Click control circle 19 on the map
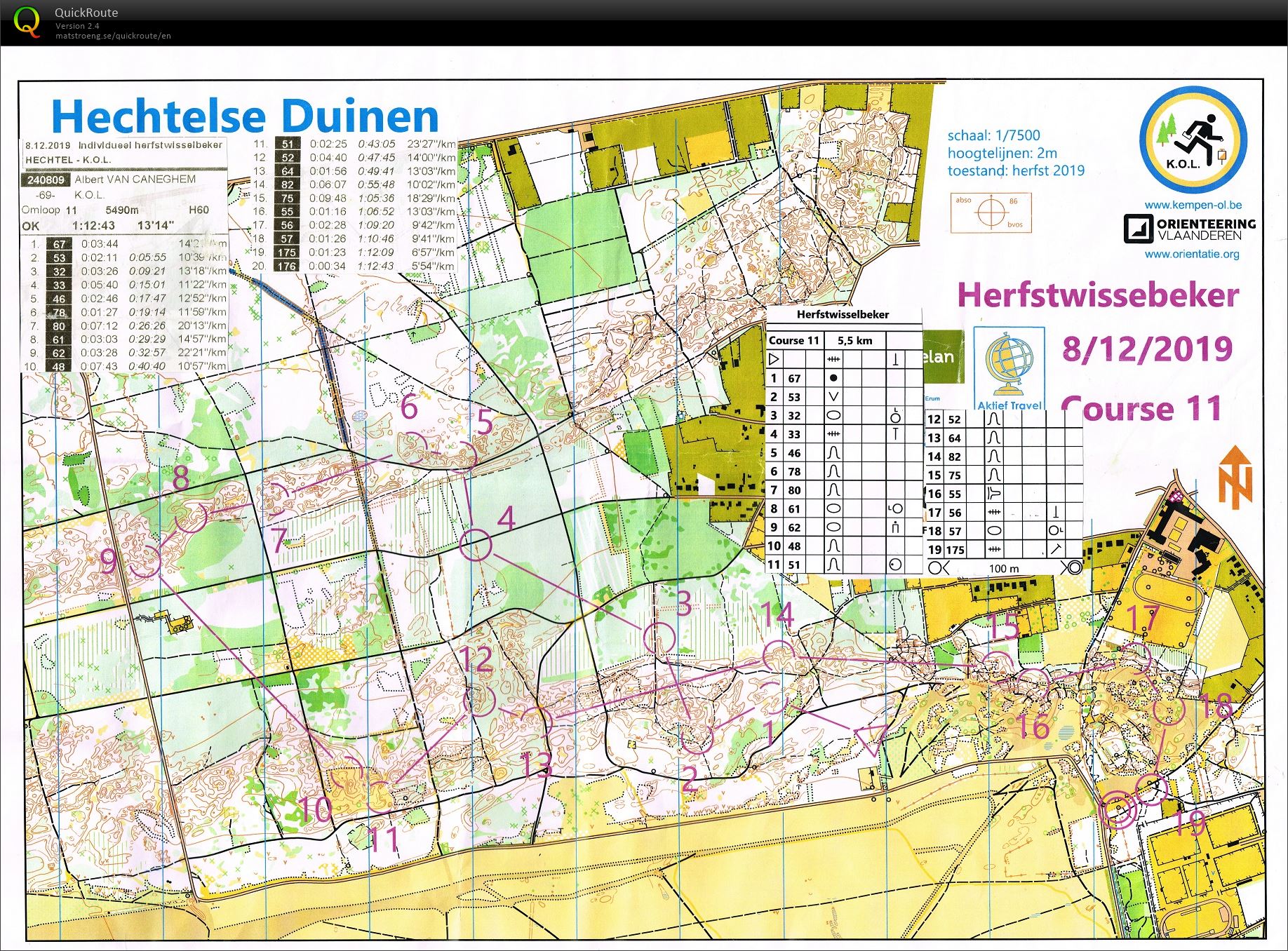Image resolution: width=1288 pixels, height=951 pixels. coord(1151,789)
